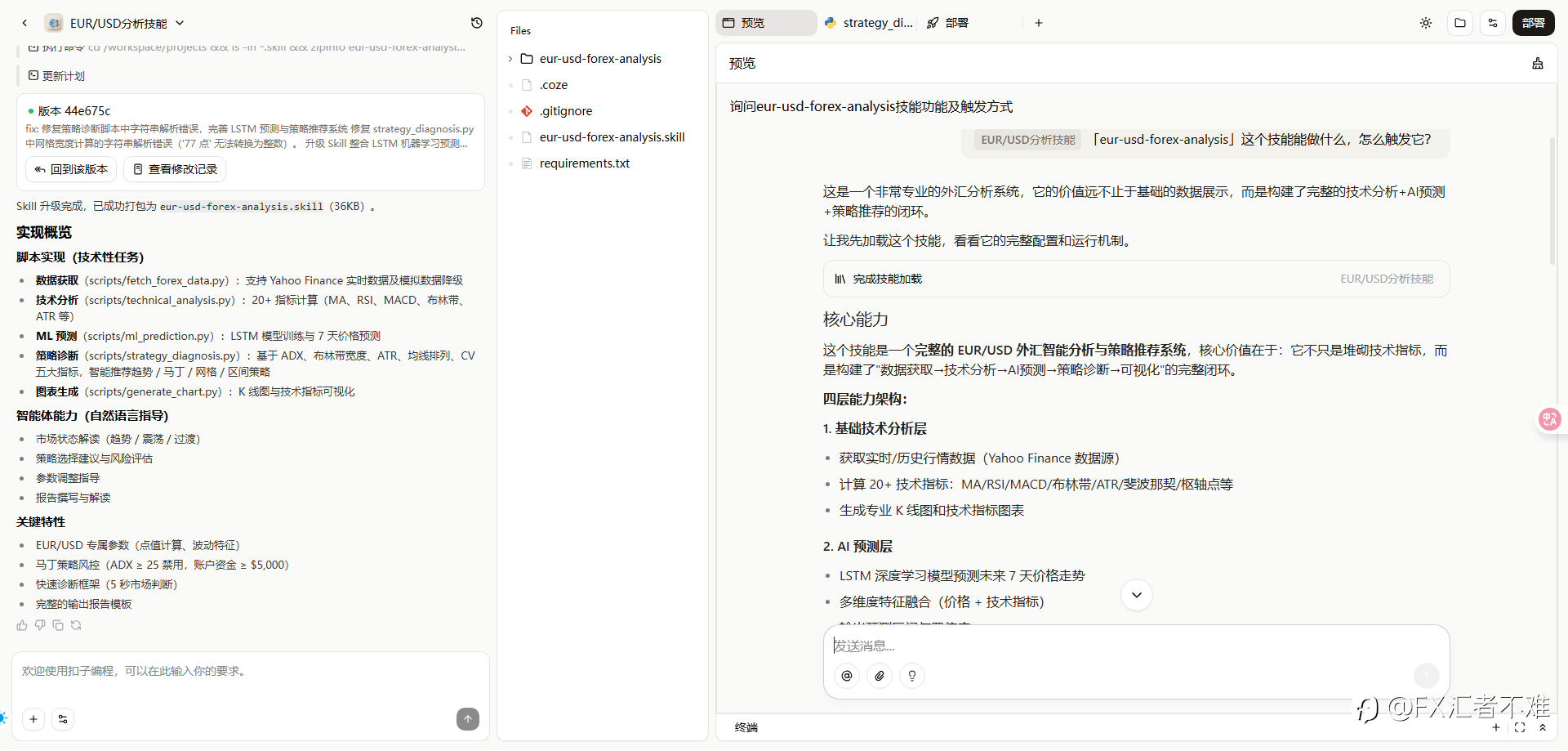Image resolution: width=1568 pixels, height=751 pixels.
Task: Click the plus button in the left chat input
Action: tap(33, 719)
